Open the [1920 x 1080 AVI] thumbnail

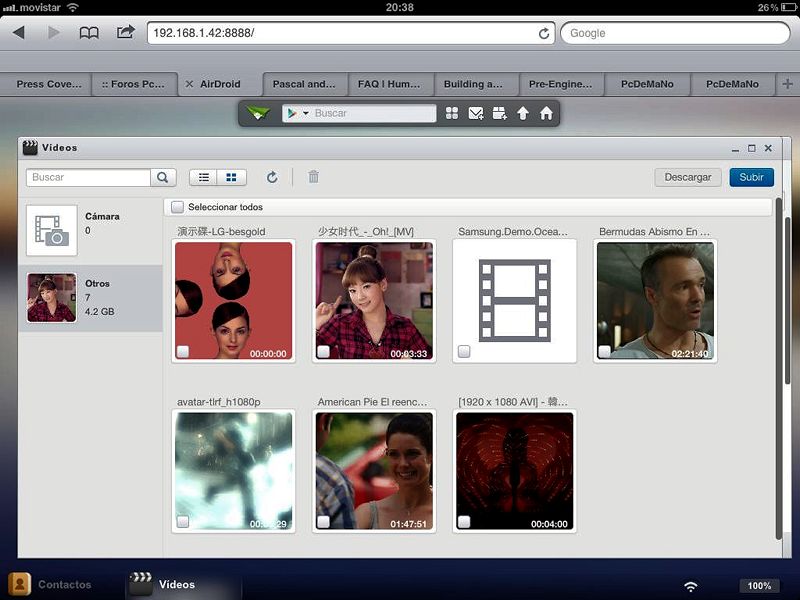click(x=515, y=471)
